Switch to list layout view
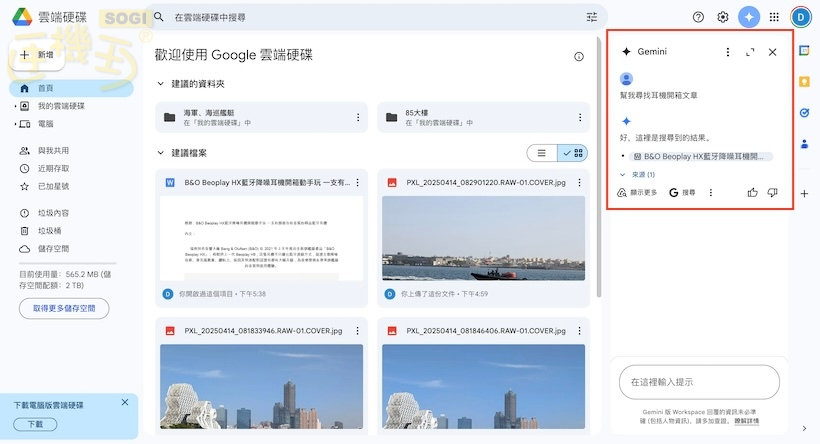820x444 pixels. [x=542, y=153]
